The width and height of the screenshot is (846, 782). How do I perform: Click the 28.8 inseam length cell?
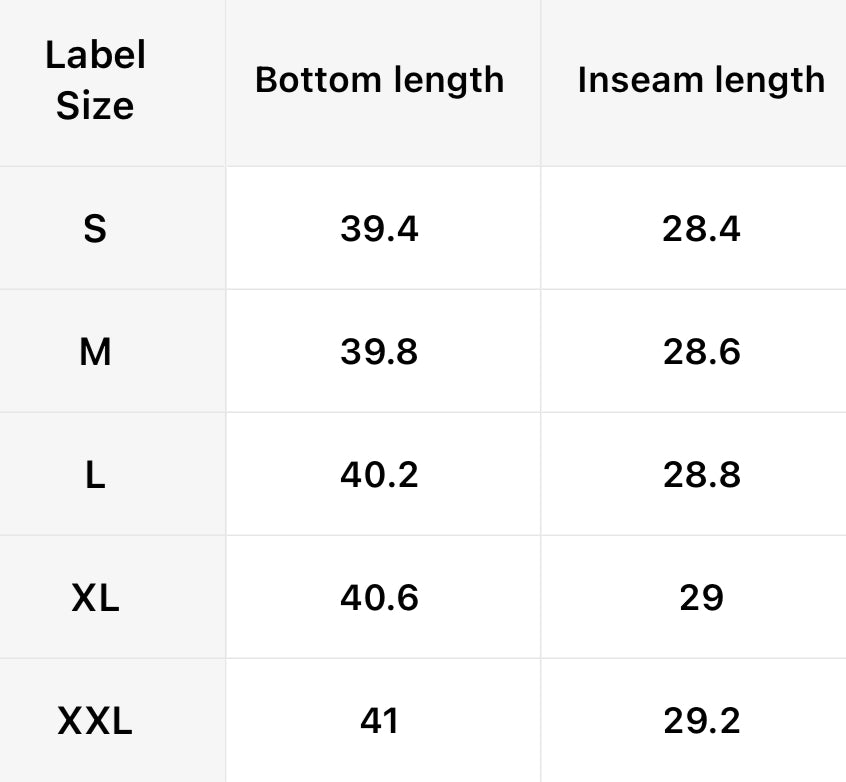point(701,475)
